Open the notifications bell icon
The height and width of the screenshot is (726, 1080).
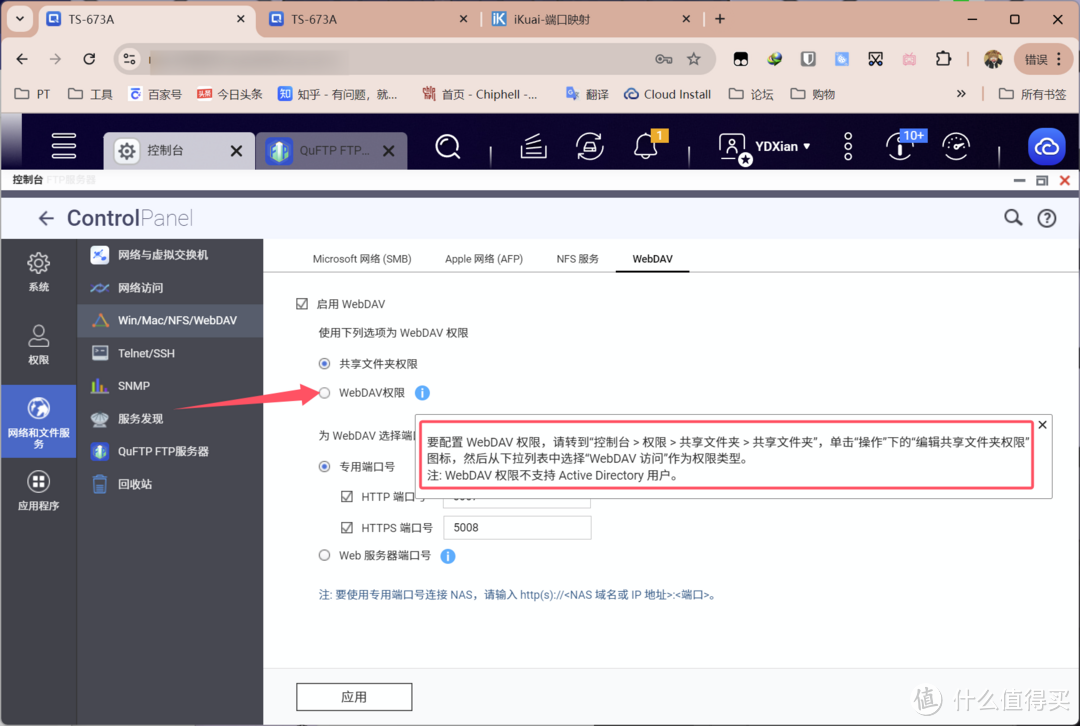click(x=646, y=147)
